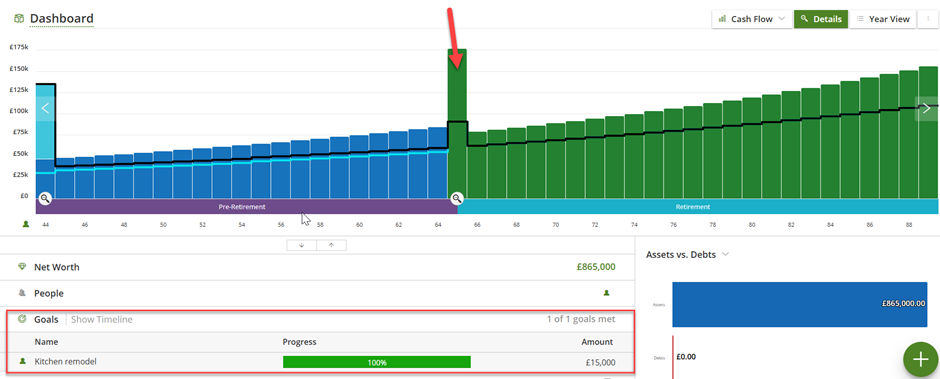Image resolution: width=940 pixels, height=379 pixels.
Task: Toggle the Details view button
Action: [821, 19]
